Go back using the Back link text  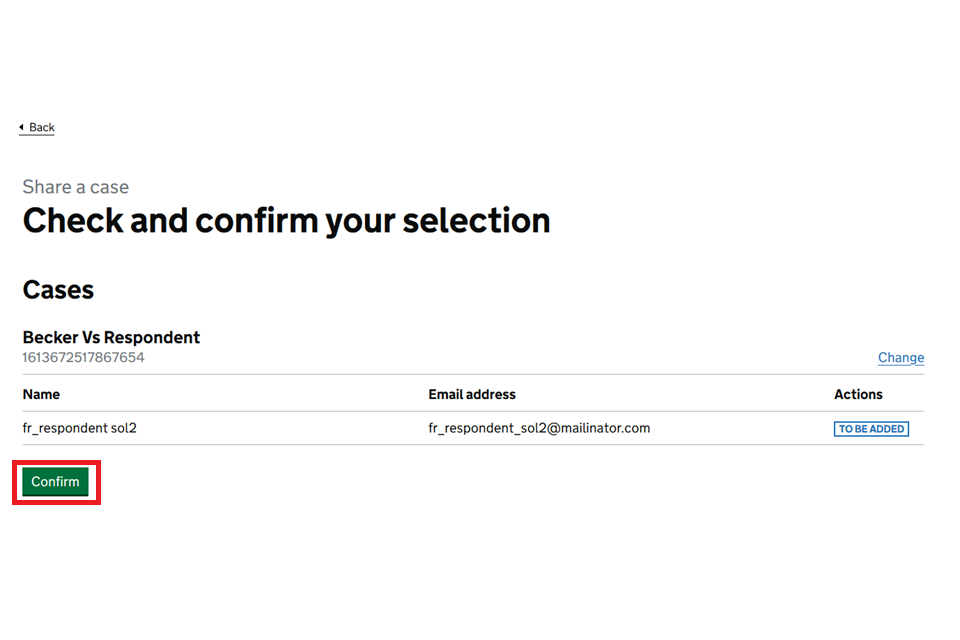click(42, 128)
